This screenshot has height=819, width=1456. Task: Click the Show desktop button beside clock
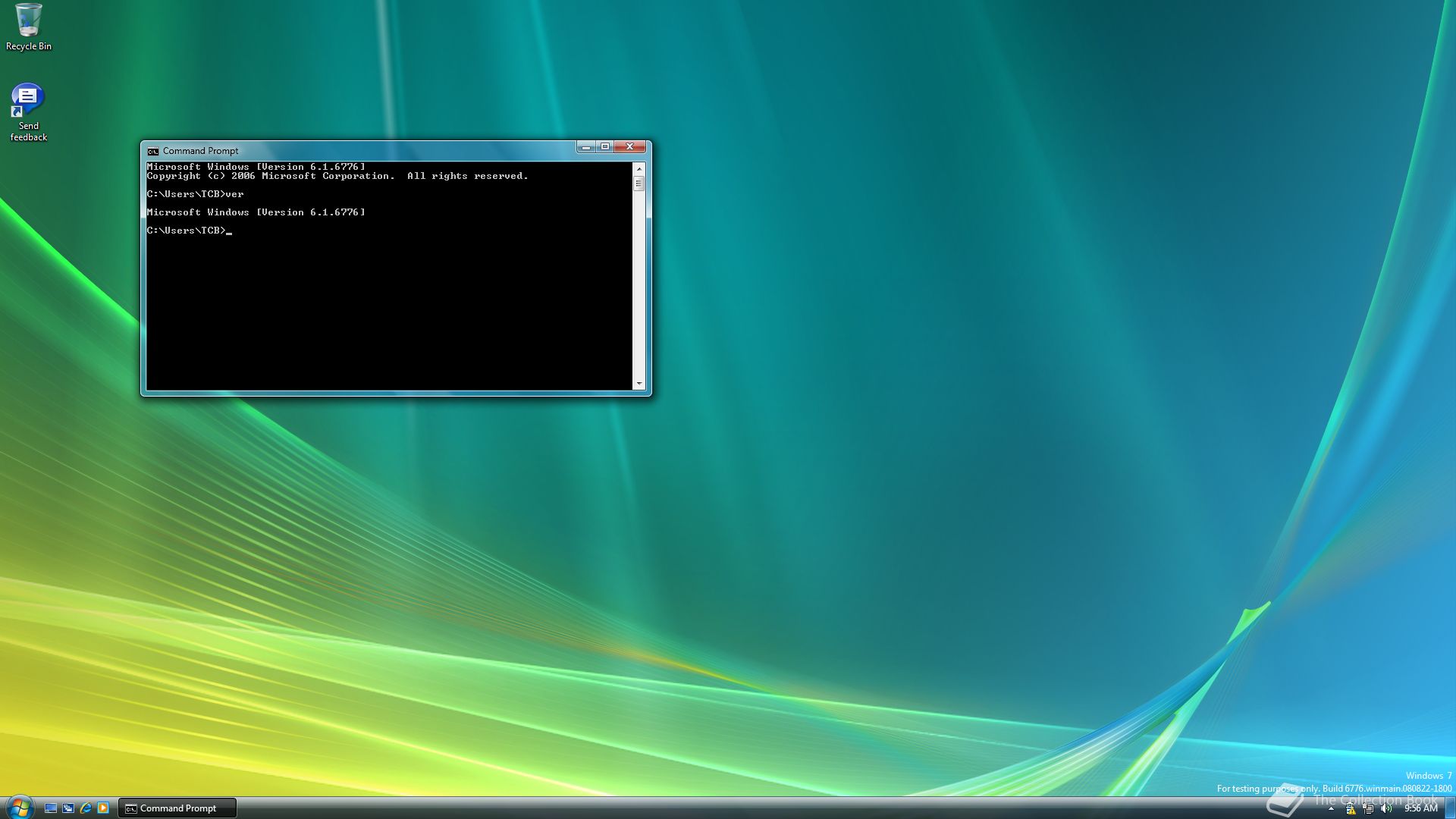(x=1450, y=808)
